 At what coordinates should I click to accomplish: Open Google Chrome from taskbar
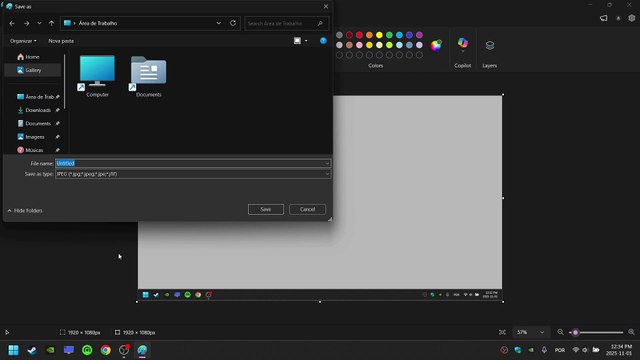point(105,350)
